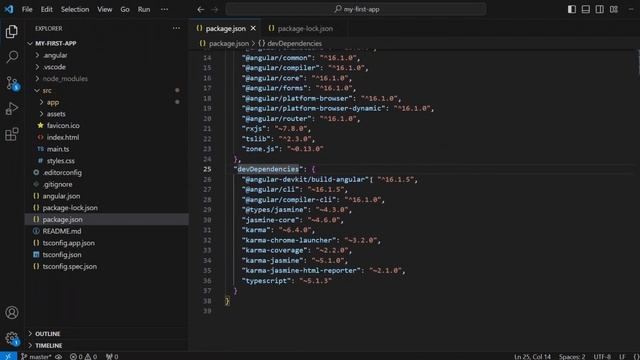Open the Explorer view in activity bar

[12, 31]
